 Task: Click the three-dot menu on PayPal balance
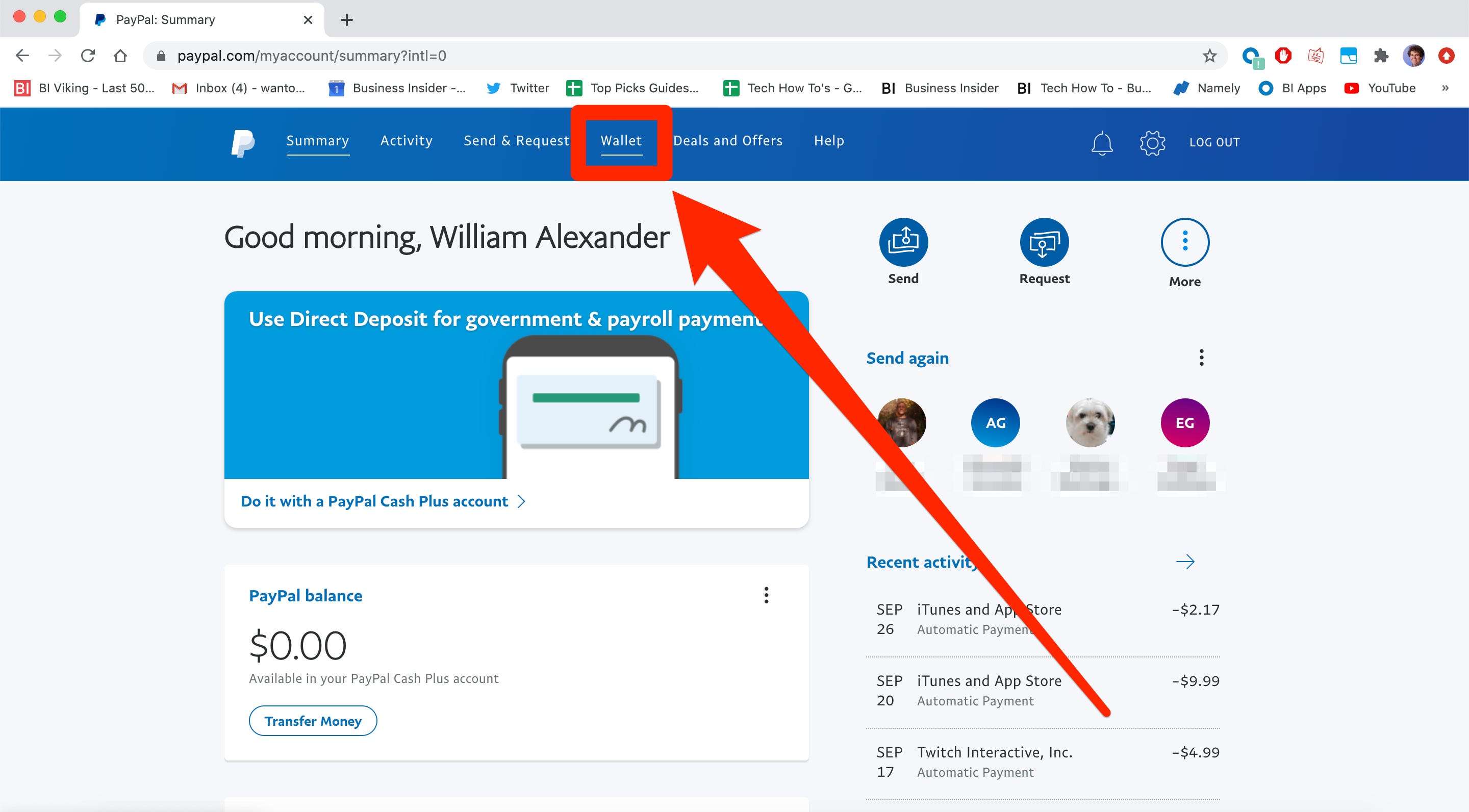pyautogui.click(x=766, y=595)
